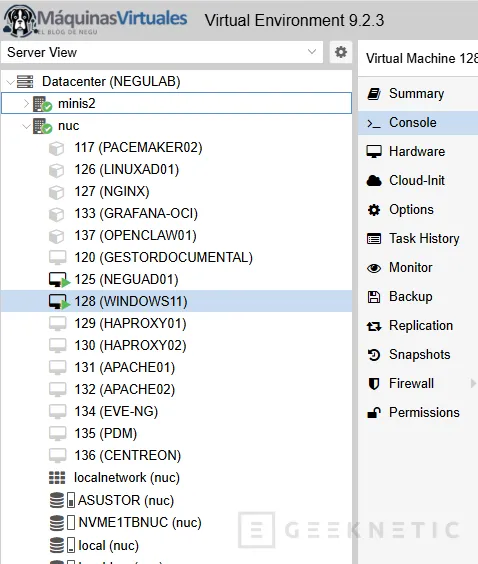
Task: Select container 137 (OPENCLAW01)
Action: click(136, 236)
